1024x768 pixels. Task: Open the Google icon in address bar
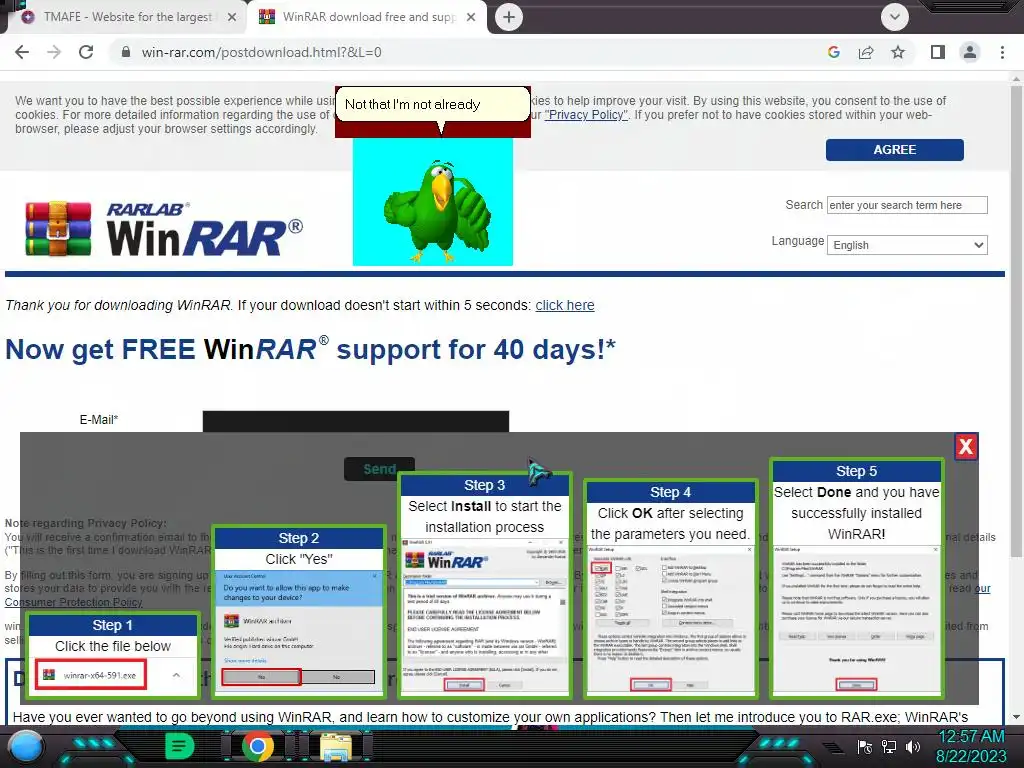pos(833,52)
